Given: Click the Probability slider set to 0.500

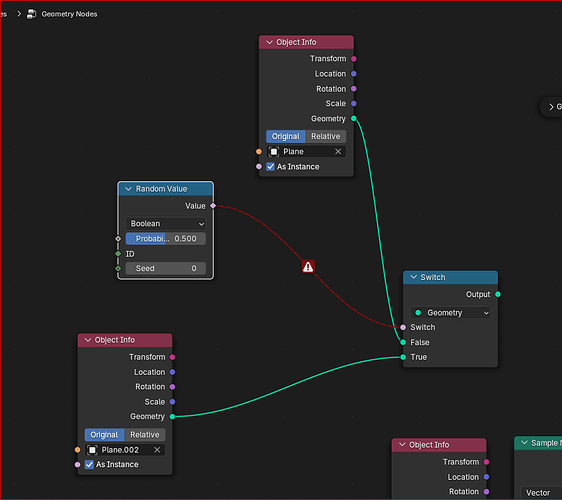Looking at the screenshot, I should coord(166,239).
